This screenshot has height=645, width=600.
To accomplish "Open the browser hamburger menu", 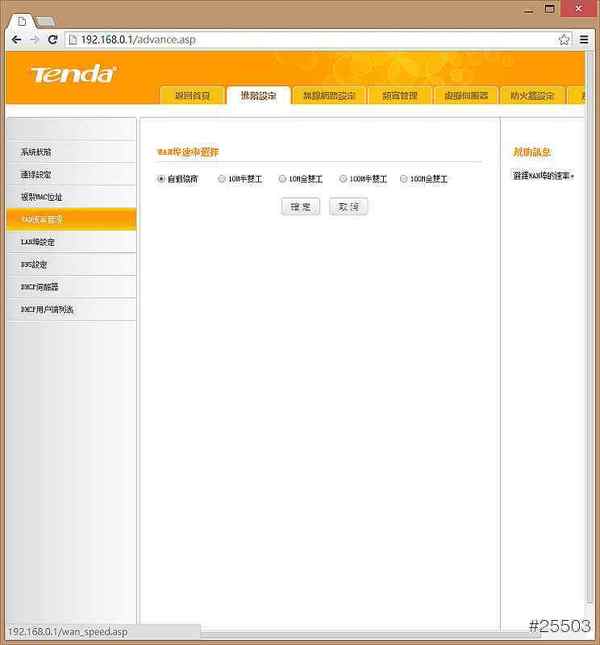I will (x=584, y=40).
